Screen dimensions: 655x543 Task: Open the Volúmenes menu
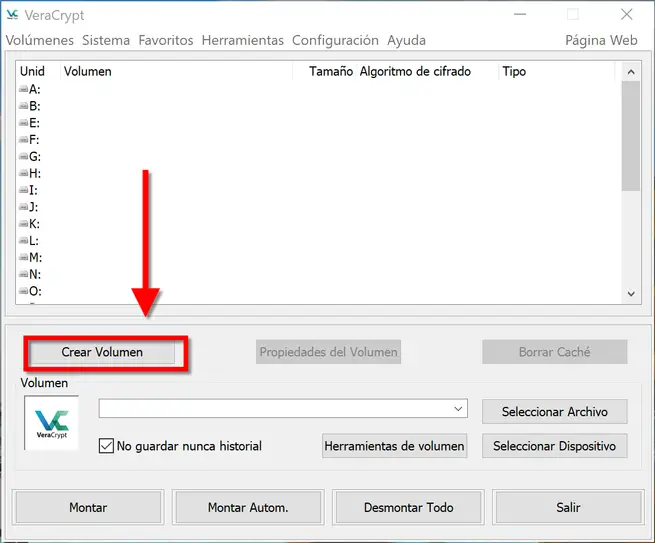pos(40,40)
